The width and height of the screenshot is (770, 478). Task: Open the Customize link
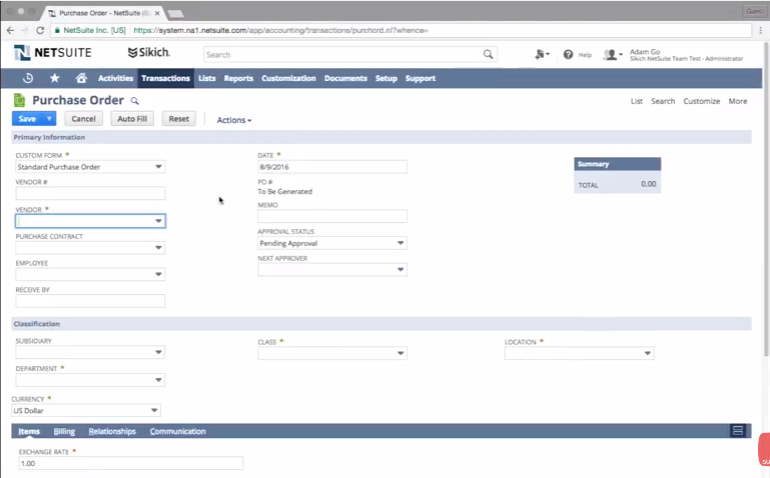701,101
